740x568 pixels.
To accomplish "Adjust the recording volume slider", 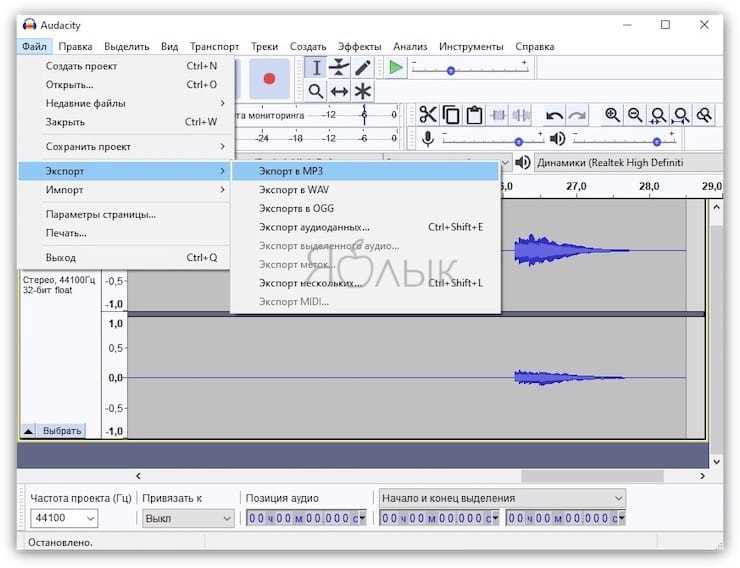I will pyautogui.click(x=519, y=142).
